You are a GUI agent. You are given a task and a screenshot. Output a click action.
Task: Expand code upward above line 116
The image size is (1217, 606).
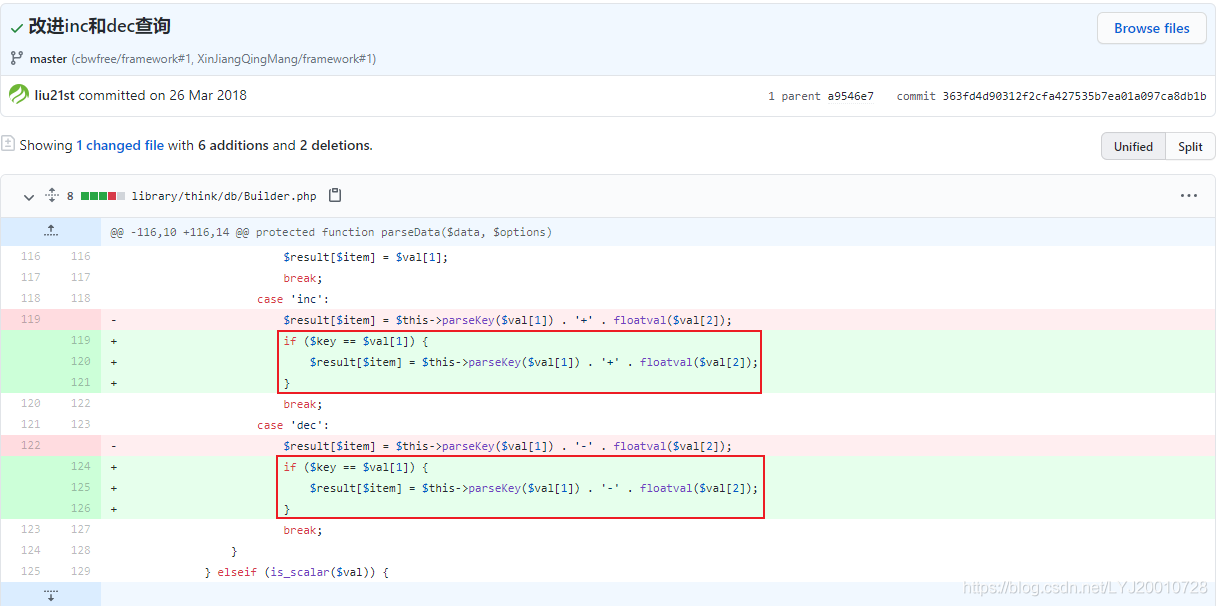(x=51, y=232)
